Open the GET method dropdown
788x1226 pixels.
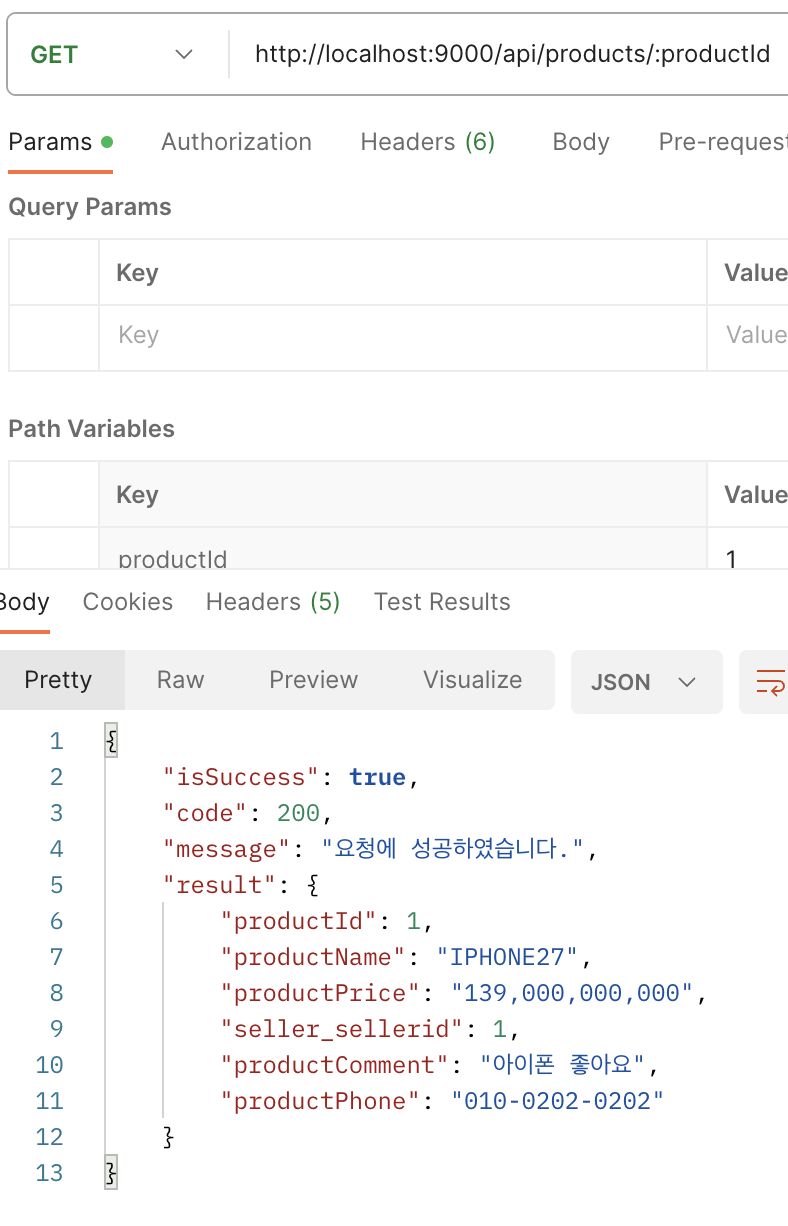(112, 54)
